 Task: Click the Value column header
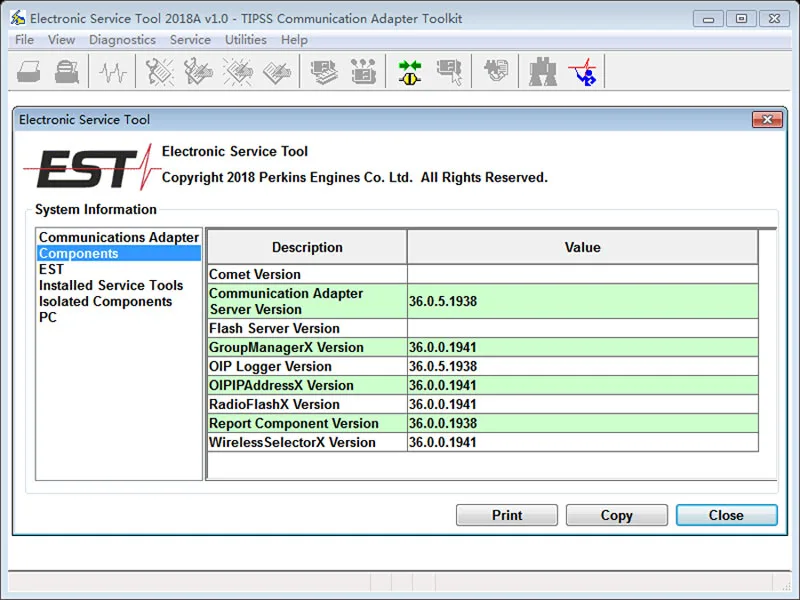[x=583, y=247]
